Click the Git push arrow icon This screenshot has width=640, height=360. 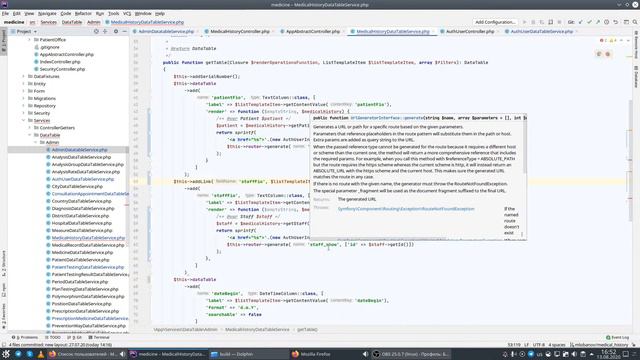click(598, 22)
